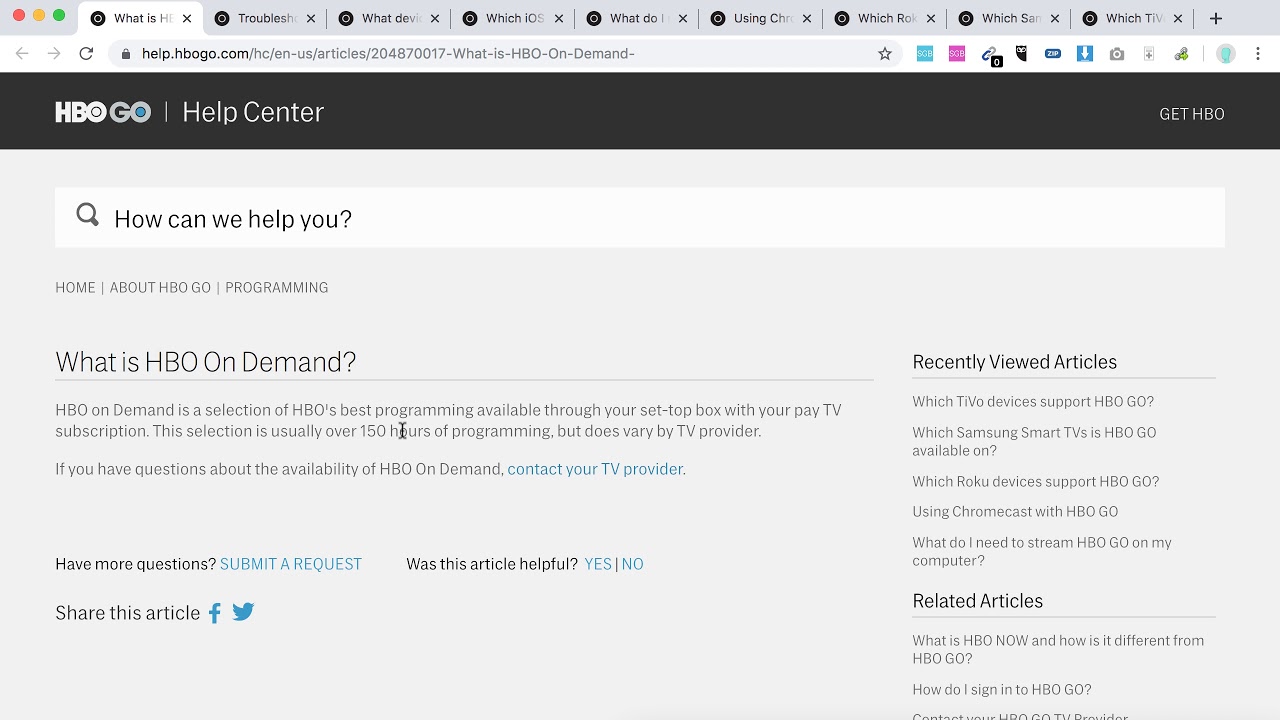Close the "Which TiVo" tab
Image resolution: width=1280 pixels, height=720 pixels.
tap(1178, 18)
